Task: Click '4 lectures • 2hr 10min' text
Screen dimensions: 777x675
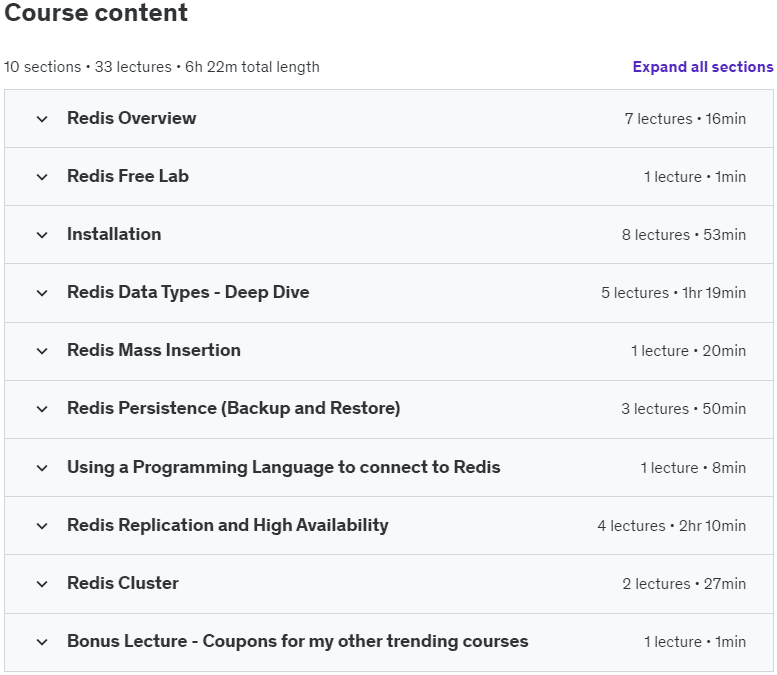Action: tap(671, 526)
